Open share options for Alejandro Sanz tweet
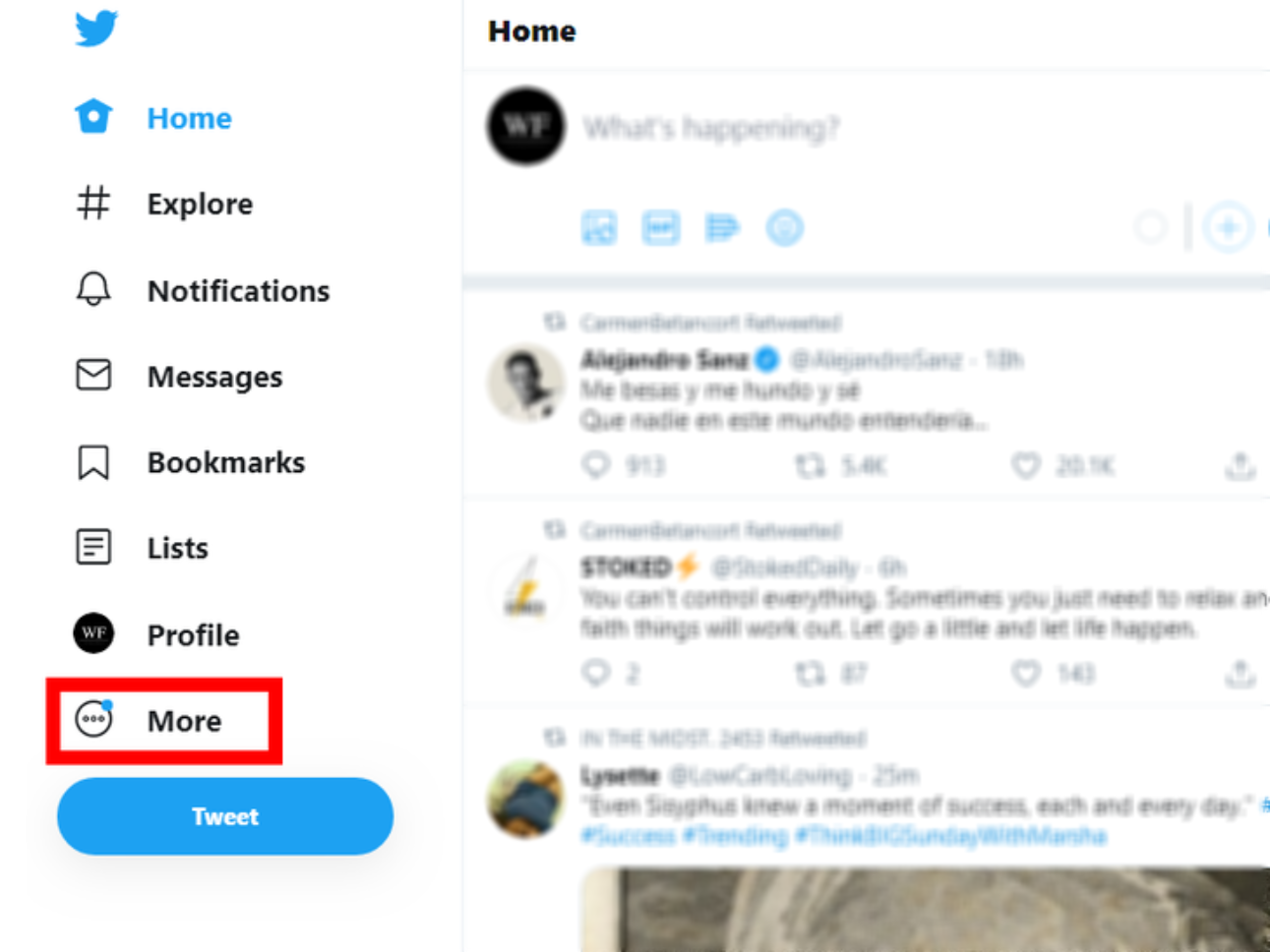 click(x=1240, y=465)
